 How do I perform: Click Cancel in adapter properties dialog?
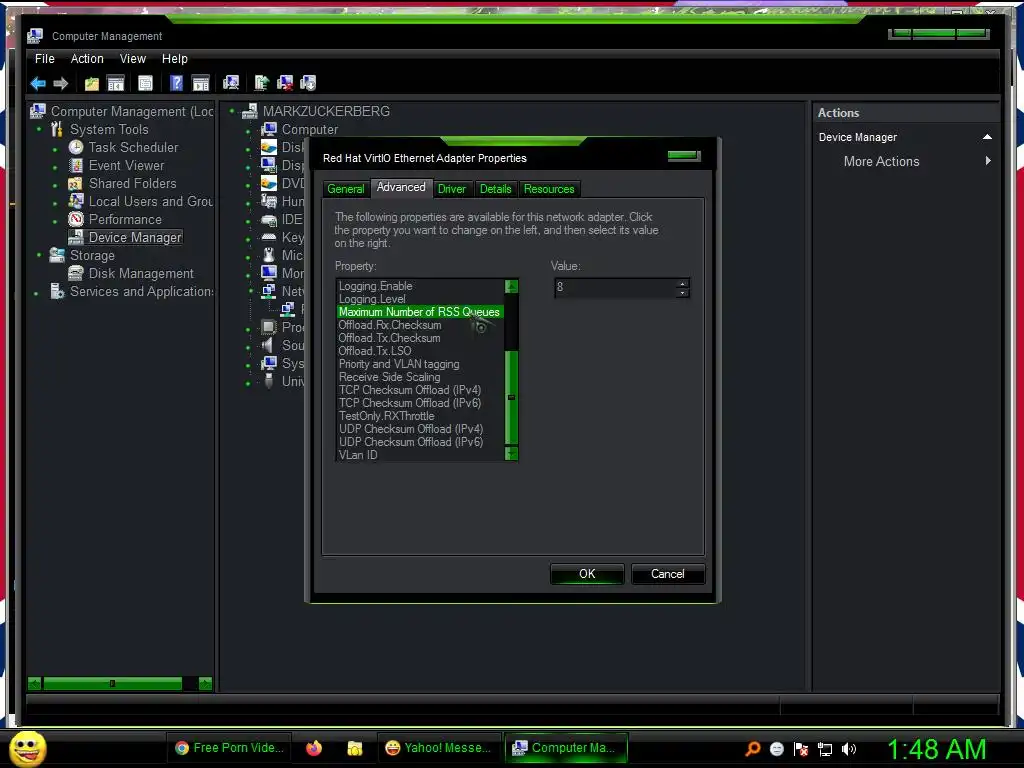click(667, 574)
